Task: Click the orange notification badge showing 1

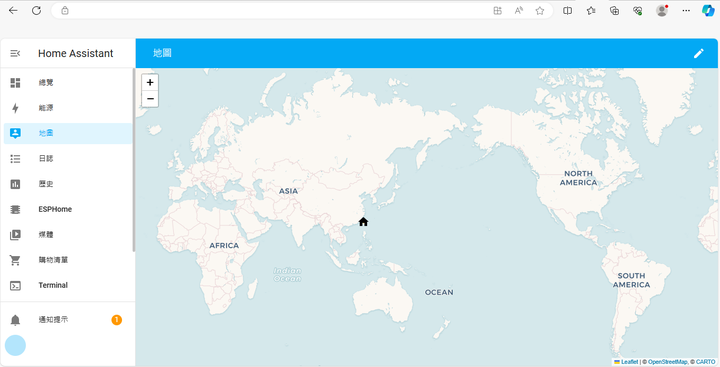Action: click(x=117, y=320)
